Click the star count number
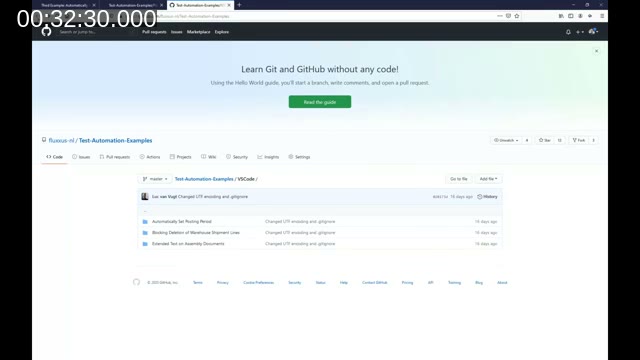Image resolution: width=640 pixels, height=360 pixels. coord(560,140)
